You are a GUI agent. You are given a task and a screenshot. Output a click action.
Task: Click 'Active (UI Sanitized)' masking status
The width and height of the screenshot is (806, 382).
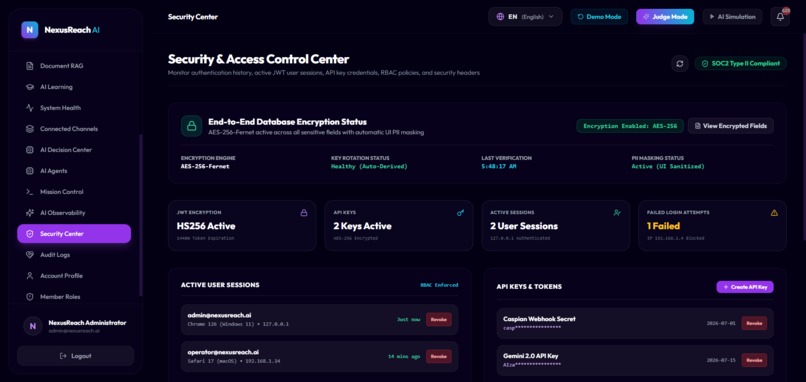668,167
